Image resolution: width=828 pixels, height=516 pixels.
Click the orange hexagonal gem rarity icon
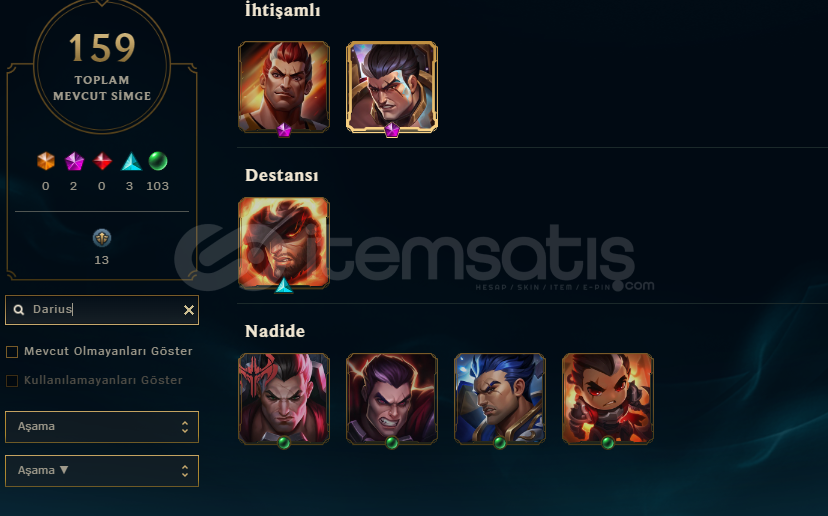tap(46, 161)
